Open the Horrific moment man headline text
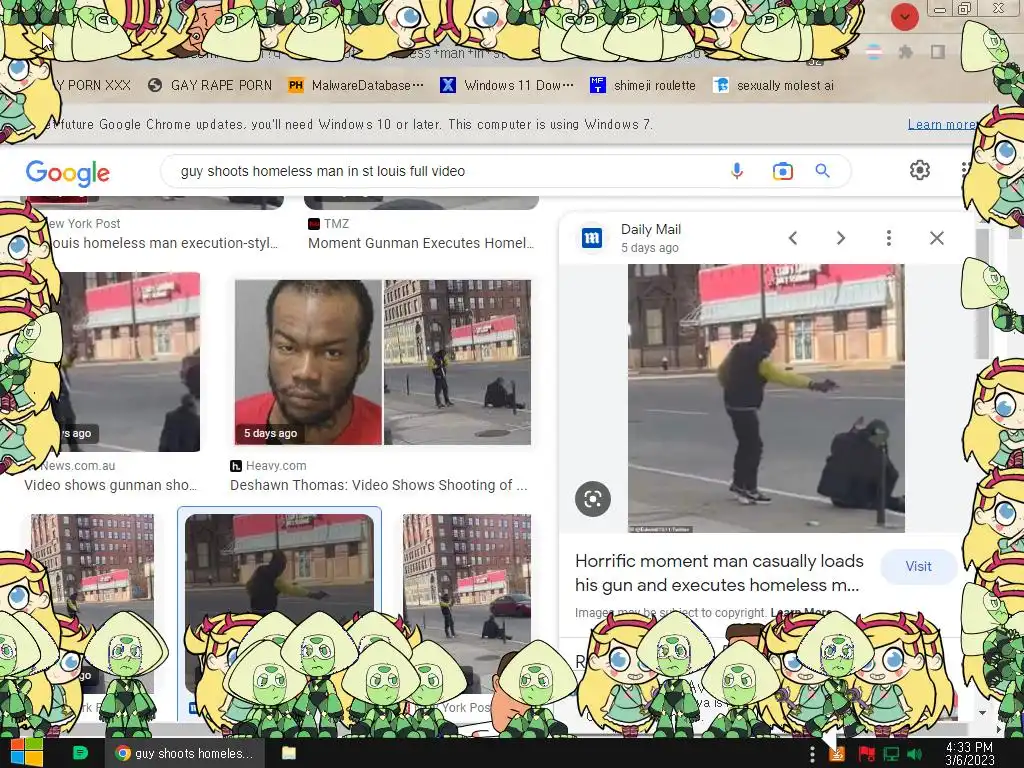1024x768 pixels. [x=718, y=573]
